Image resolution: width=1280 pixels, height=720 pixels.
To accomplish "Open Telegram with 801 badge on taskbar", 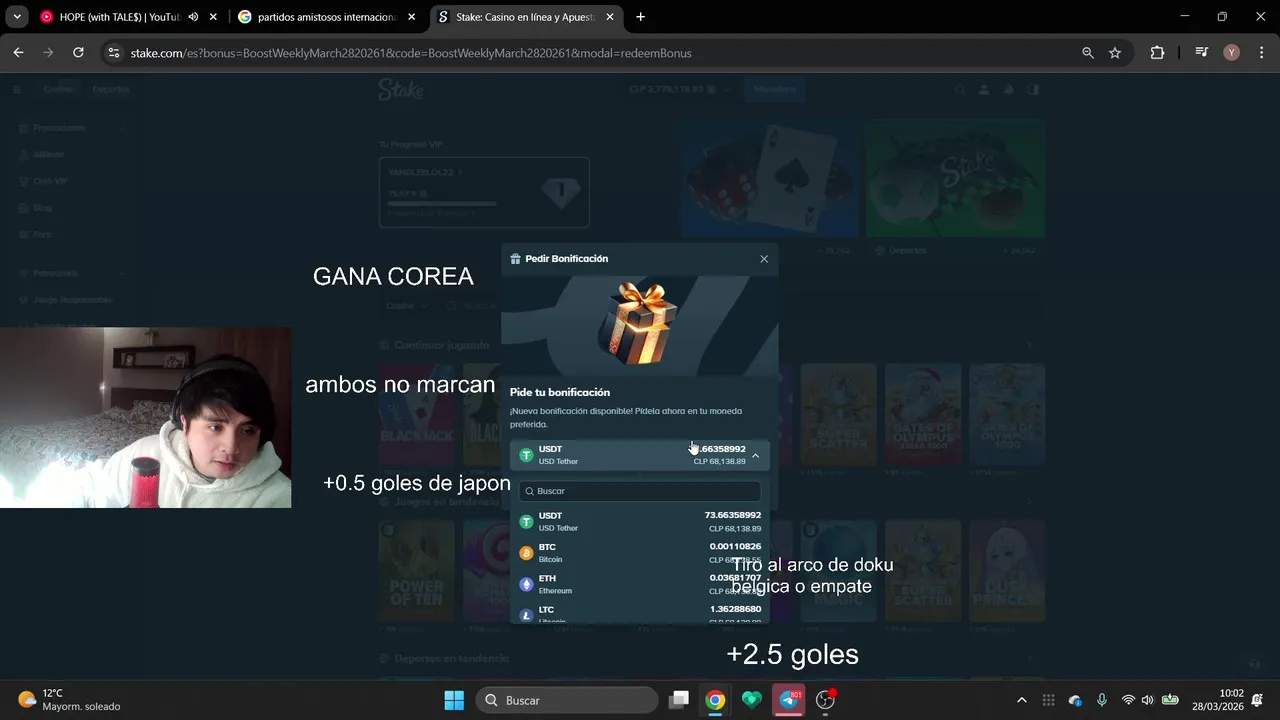I will [790, 700].
